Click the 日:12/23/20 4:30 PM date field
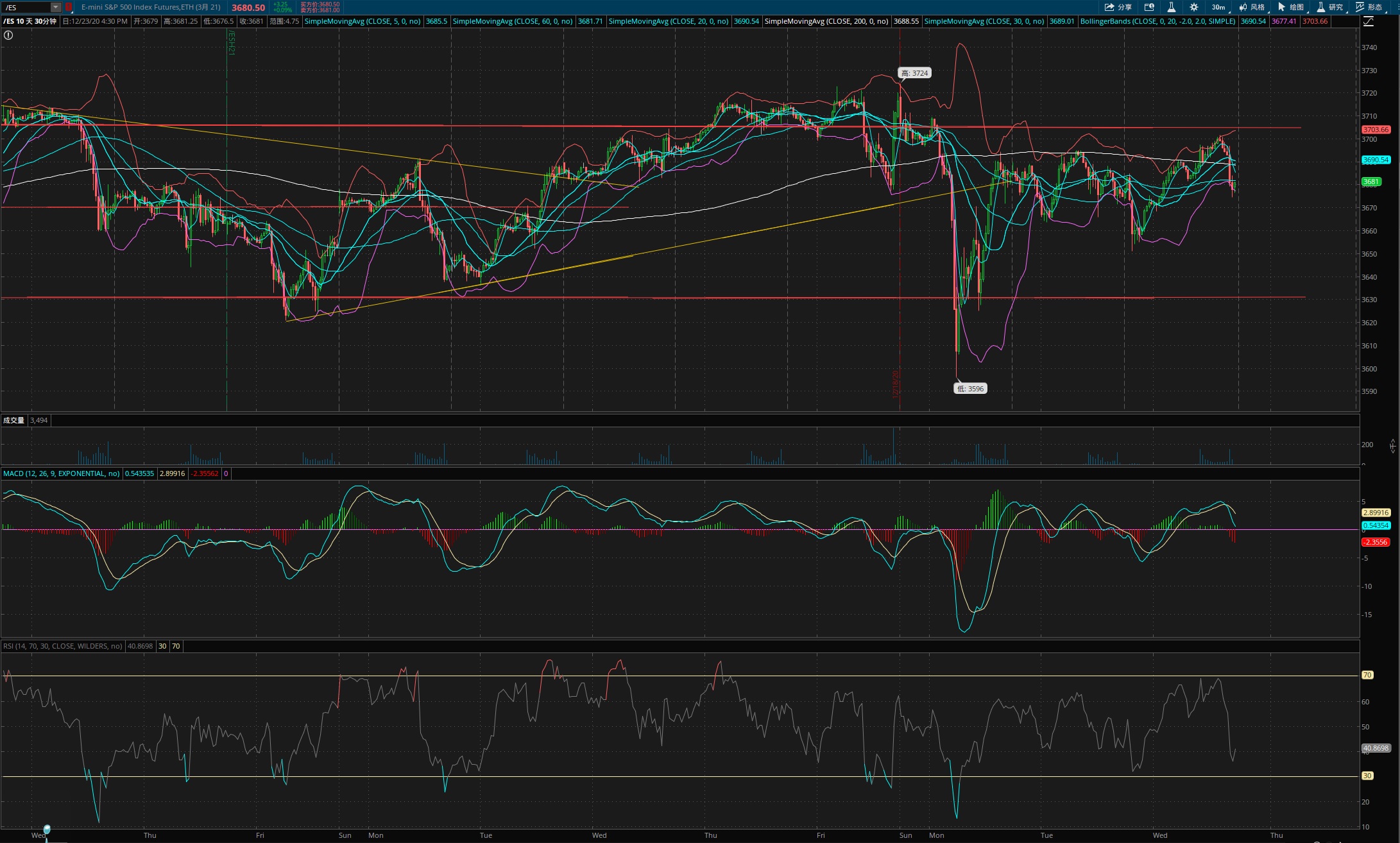 point(95,21)
